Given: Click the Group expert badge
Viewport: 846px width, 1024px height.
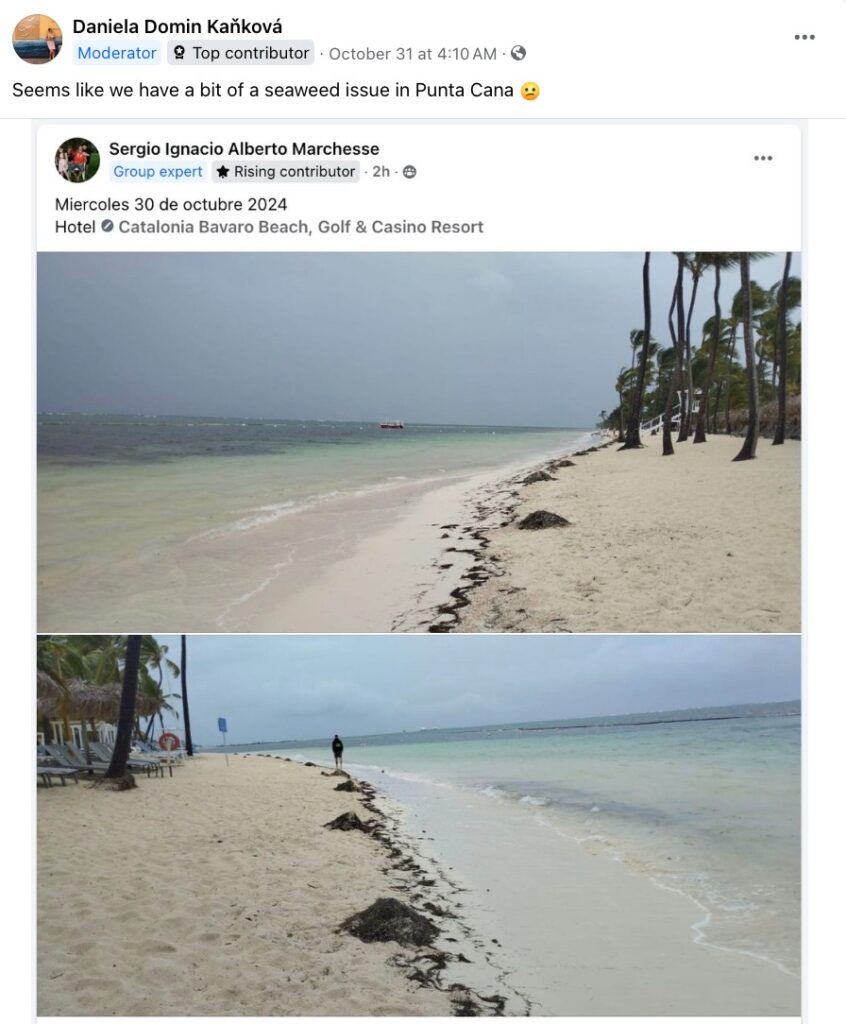Looking at the screenshot, I should [158, 172].
